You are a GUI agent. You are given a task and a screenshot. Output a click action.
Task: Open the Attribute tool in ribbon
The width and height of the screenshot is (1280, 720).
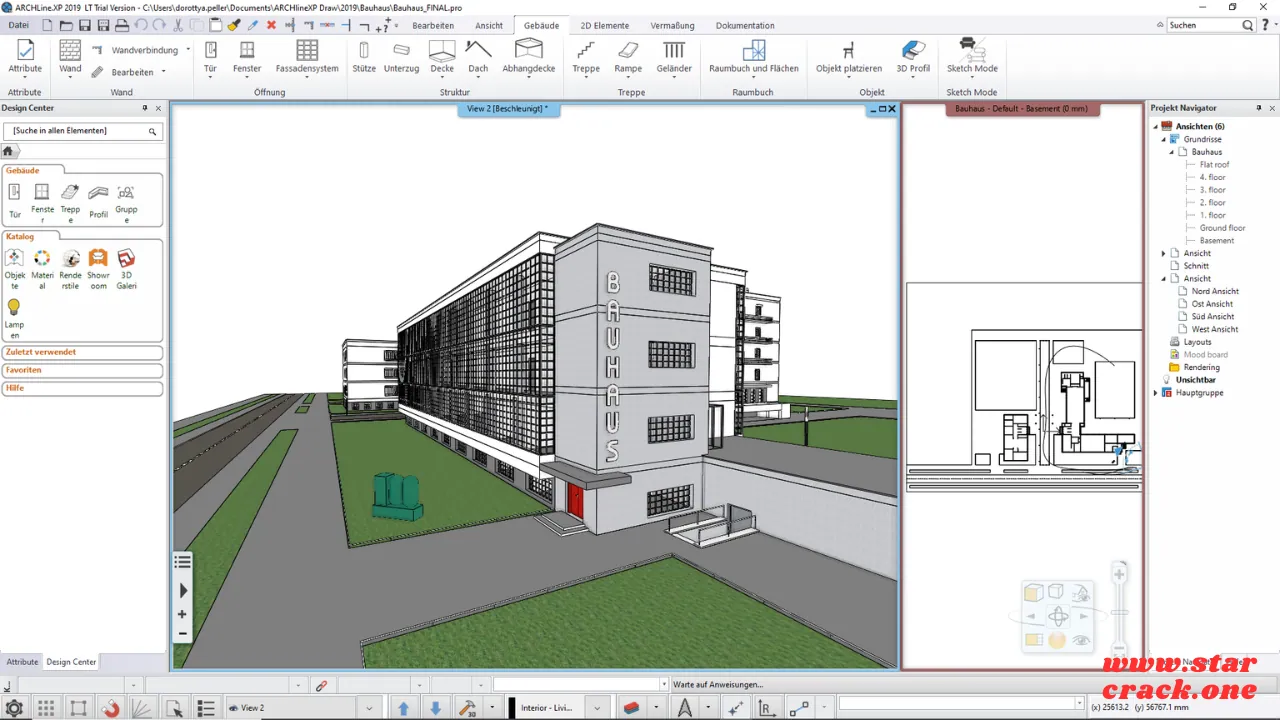[25, 56]
